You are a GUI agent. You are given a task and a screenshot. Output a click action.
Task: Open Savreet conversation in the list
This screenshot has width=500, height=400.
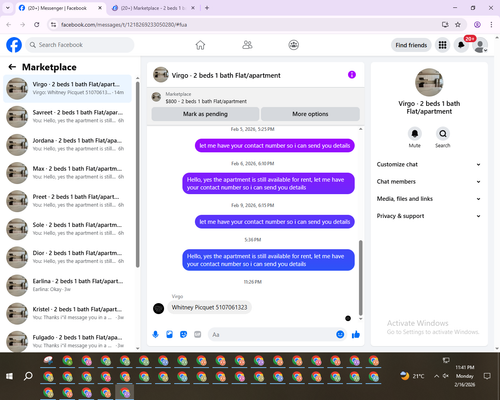click(x=67, y=117)
